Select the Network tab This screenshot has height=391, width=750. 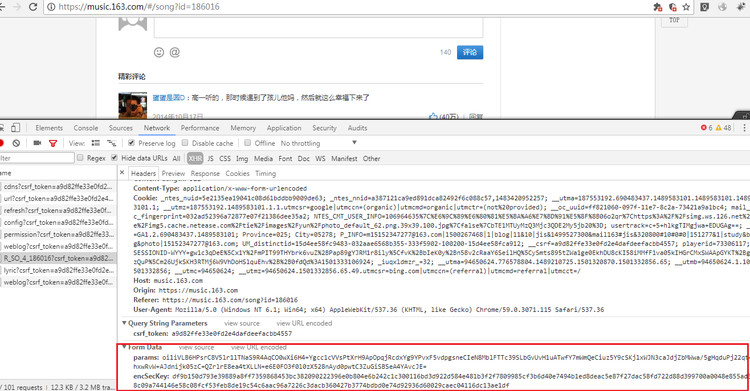(x=157, y=128)
